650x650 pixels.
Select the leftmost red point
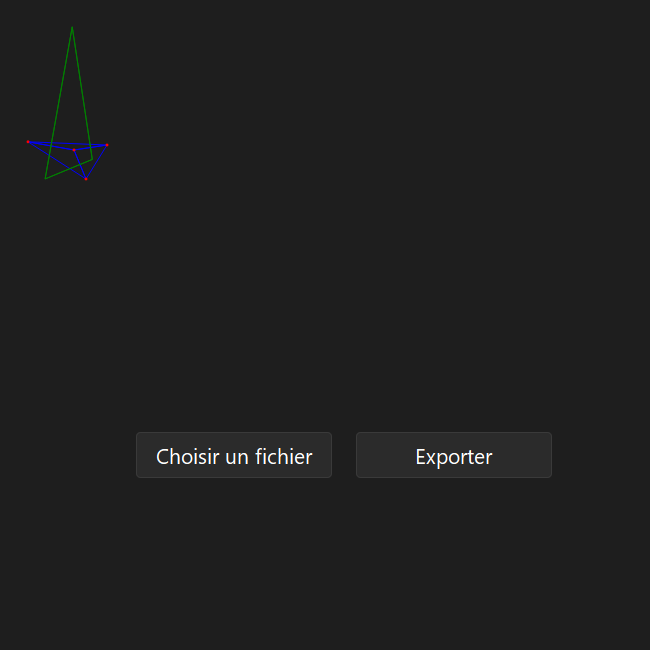(x=28, y=142)
